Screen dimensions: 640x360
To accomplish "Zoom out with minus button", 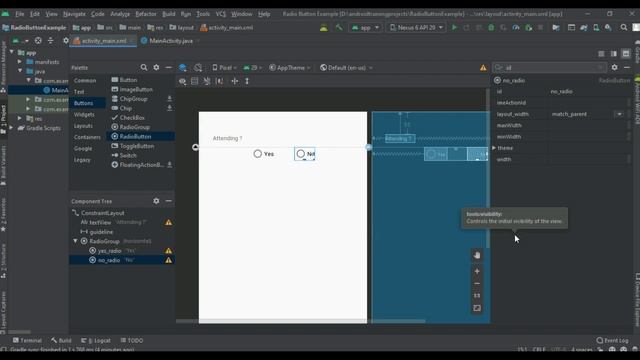I will pyautogui.click(x=477, y=283).
